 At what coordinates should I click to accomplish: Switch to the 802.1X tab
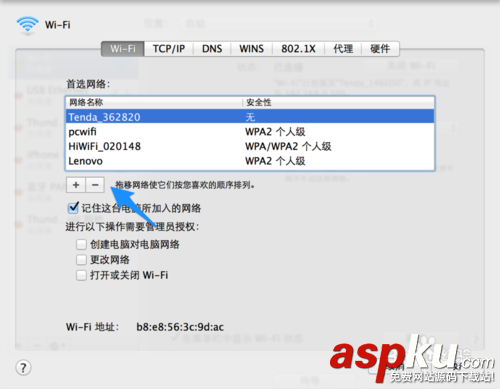click(x=298, y=49)
